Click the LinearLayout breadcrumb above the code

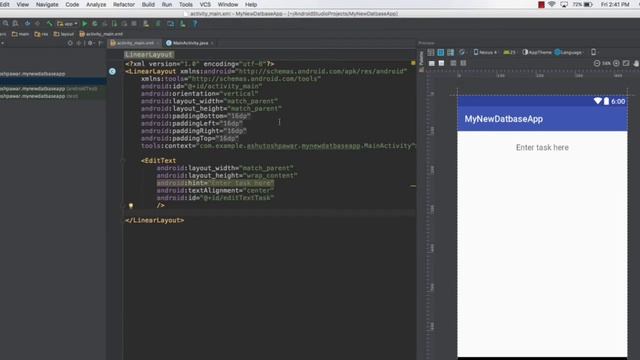pyautogui.click(x=149, y=54)
